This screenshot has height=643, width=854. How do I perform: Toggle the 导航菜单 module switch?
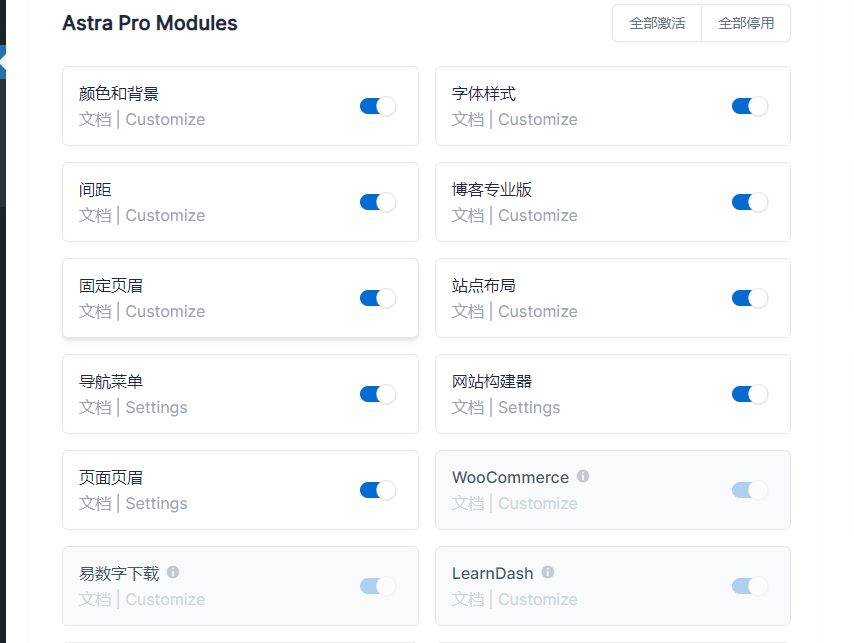tap(378, 394)
